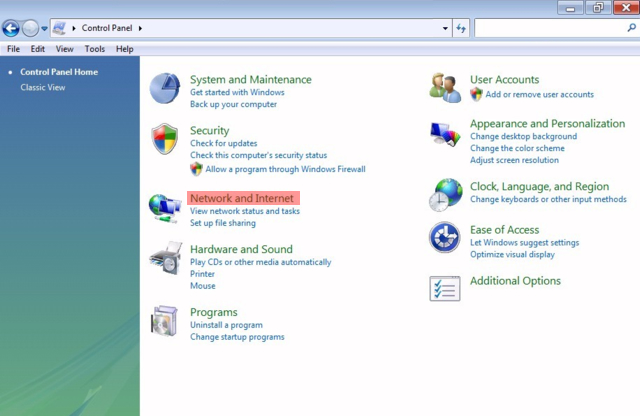Open the View menu
The height and width of the screenshot is (416, 640).
tap(64, 49)
